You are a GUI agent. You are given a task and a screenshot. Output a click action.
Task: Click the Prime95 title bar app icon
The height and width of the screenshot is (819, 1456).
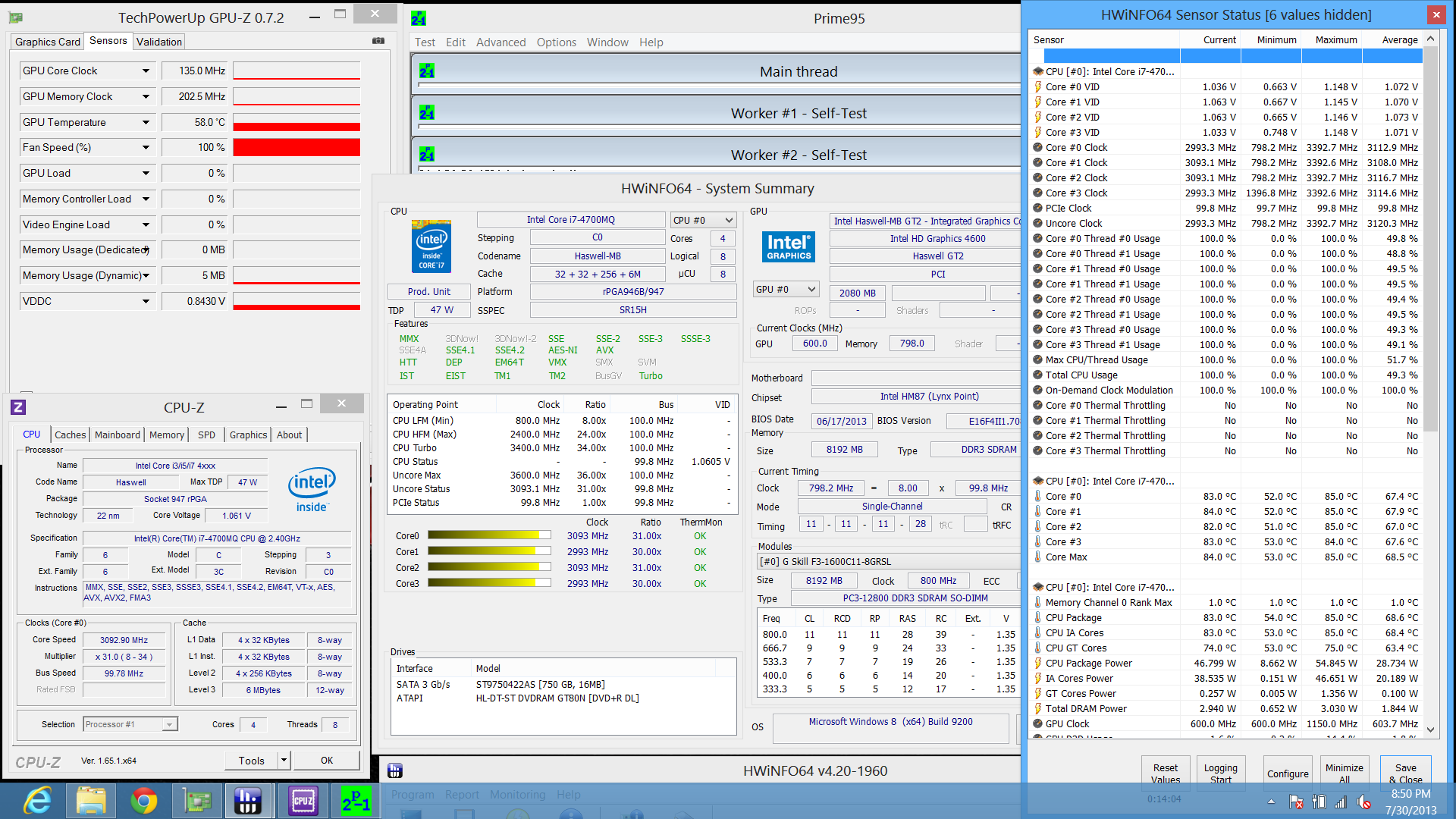pyautogui.click(x=419, y=18)
